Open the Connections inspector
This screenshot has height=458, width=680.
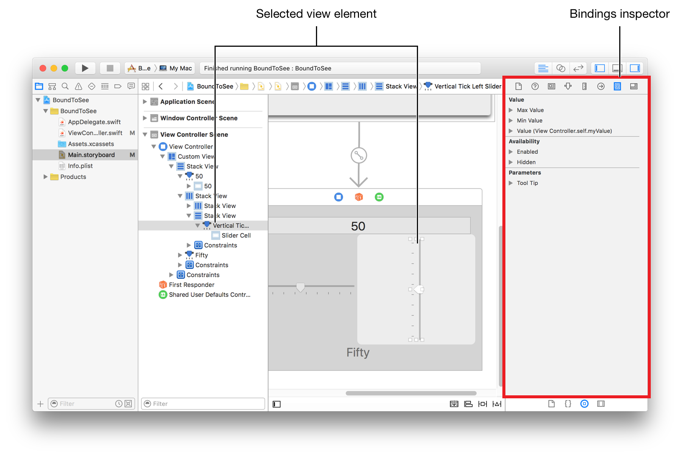pos(601,86)
